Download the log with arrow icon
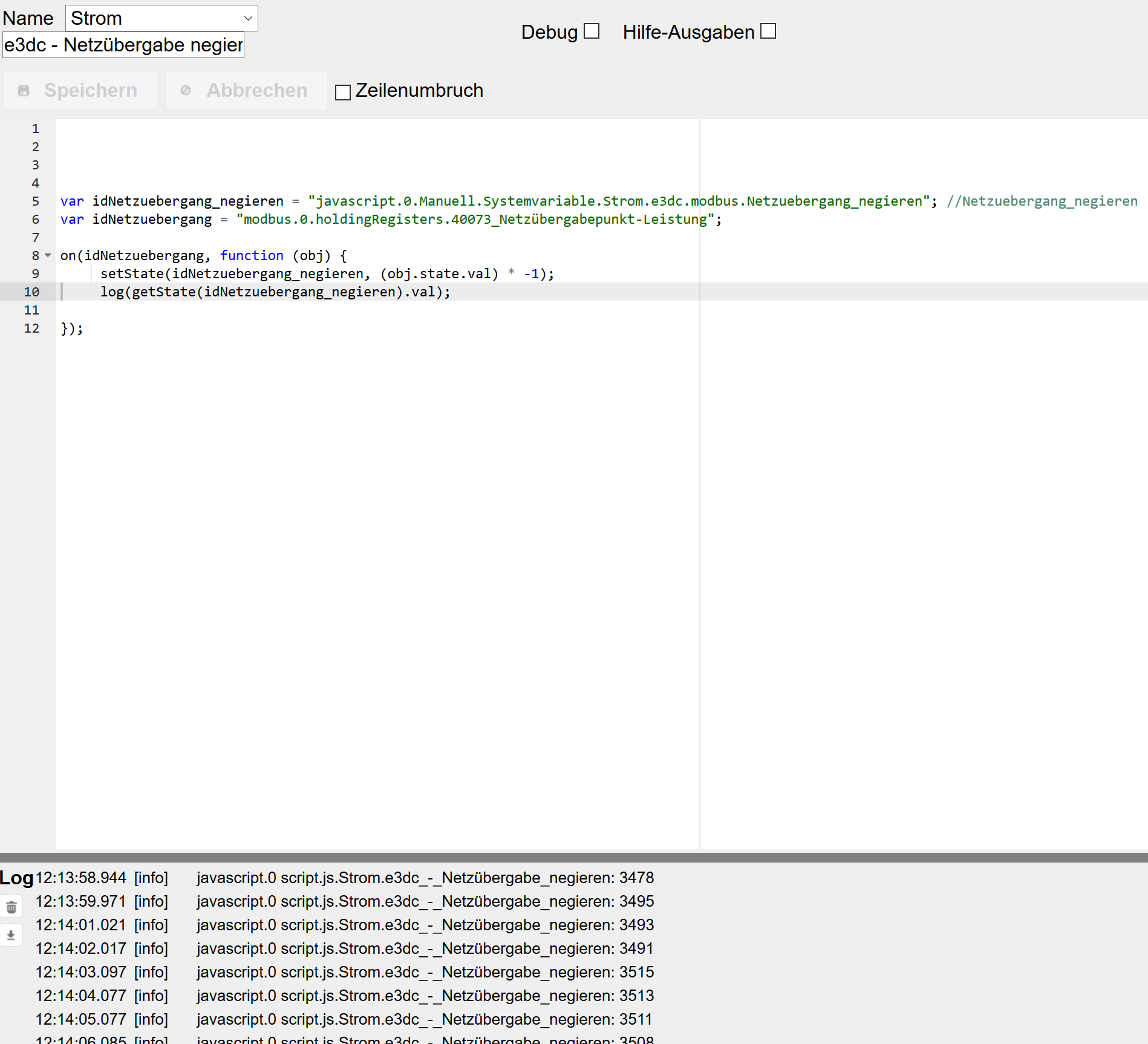Viewport: 1148px width, 1044px height. coord(11,935)
